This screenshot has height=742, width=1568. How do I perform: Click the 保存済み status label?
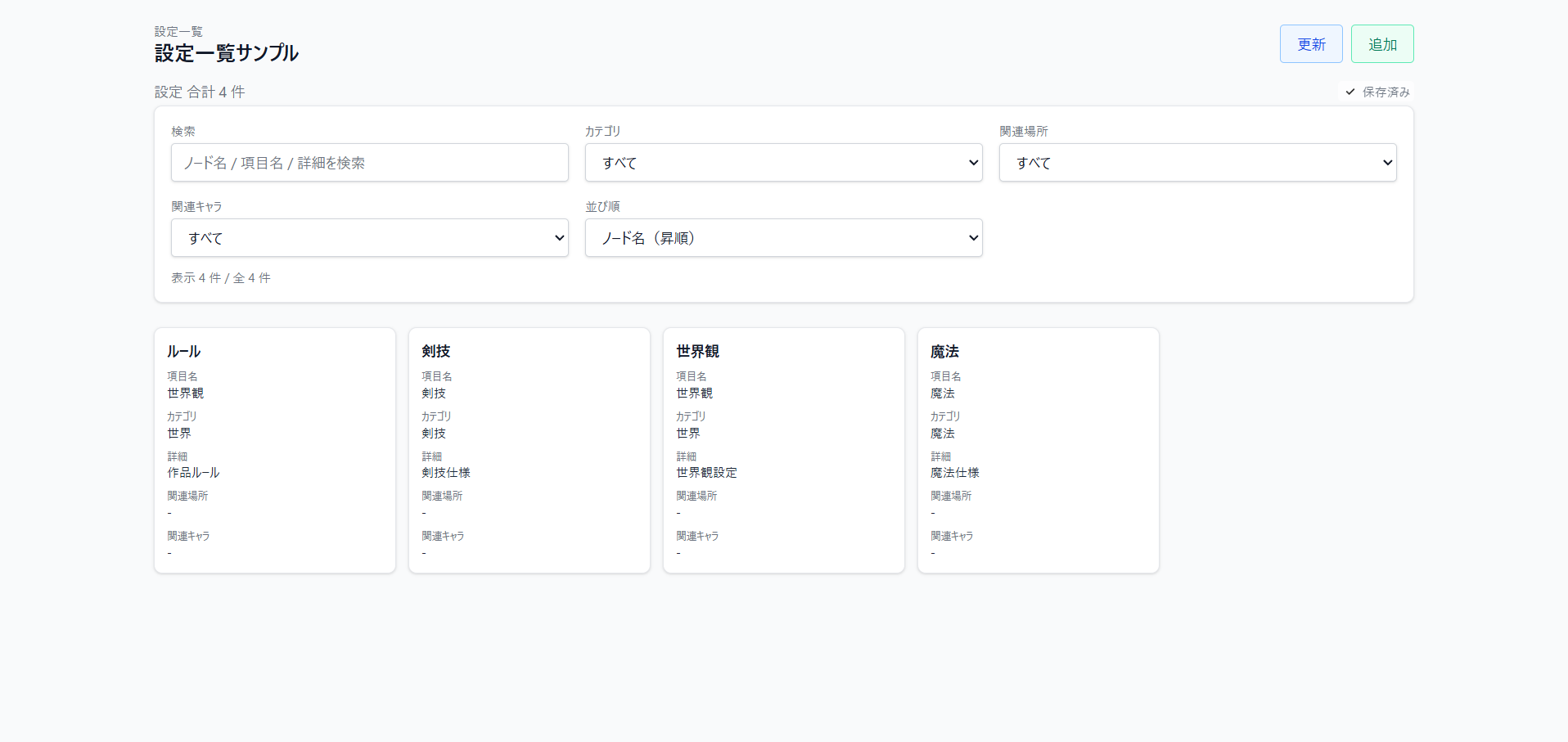(x=1386, y=92)
